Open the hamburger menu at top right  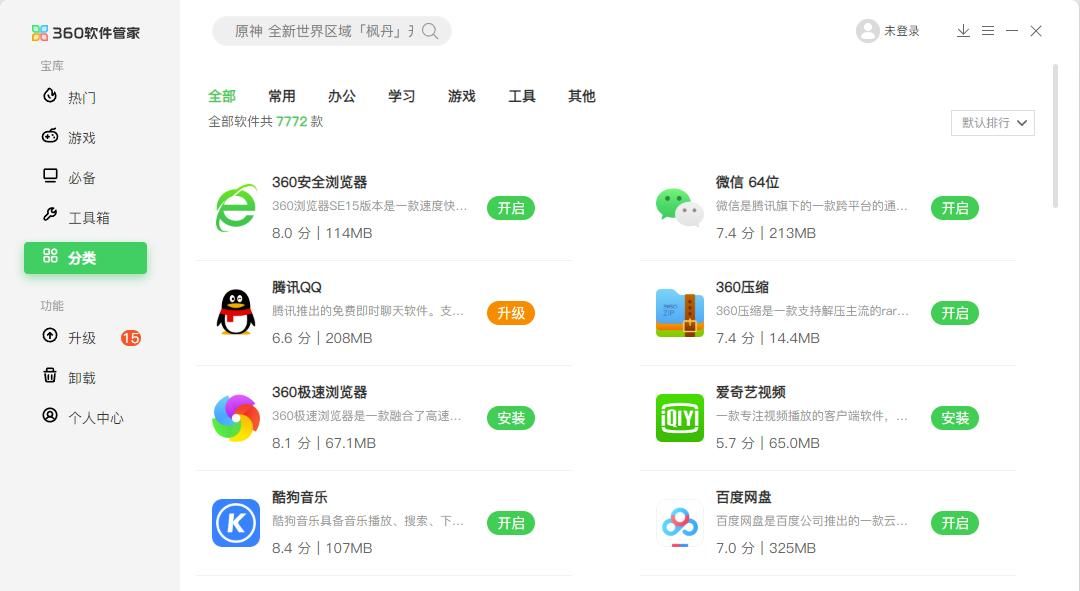(987, 31)
